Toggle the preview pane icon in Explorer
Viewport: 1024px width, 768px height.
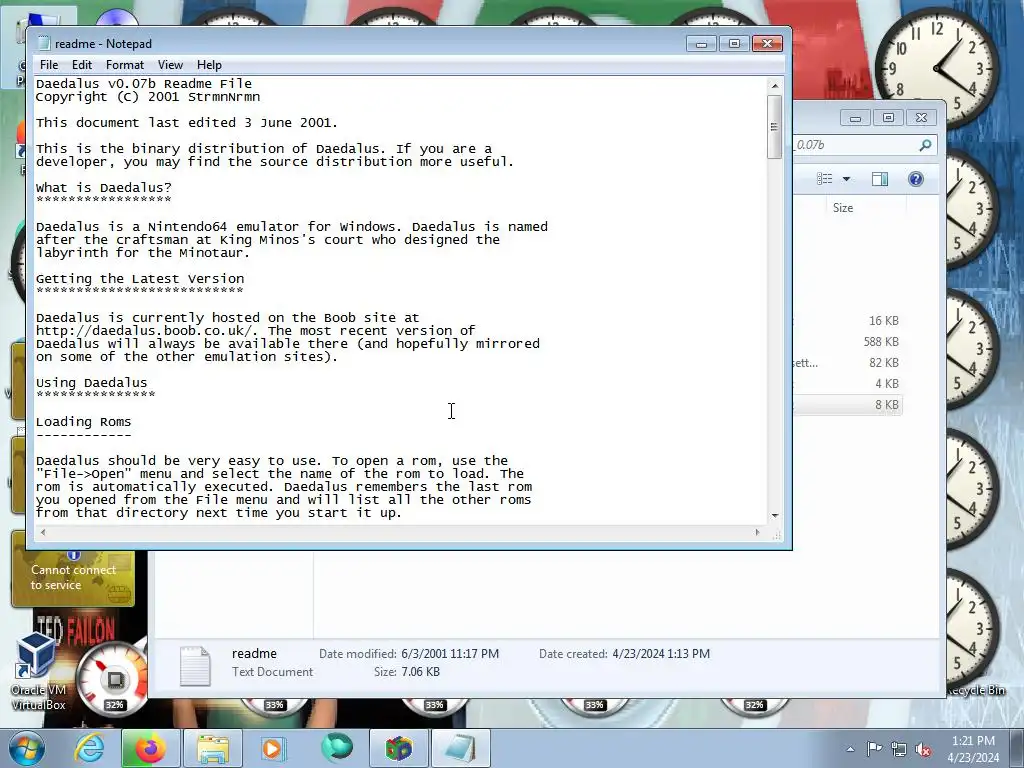880,179
